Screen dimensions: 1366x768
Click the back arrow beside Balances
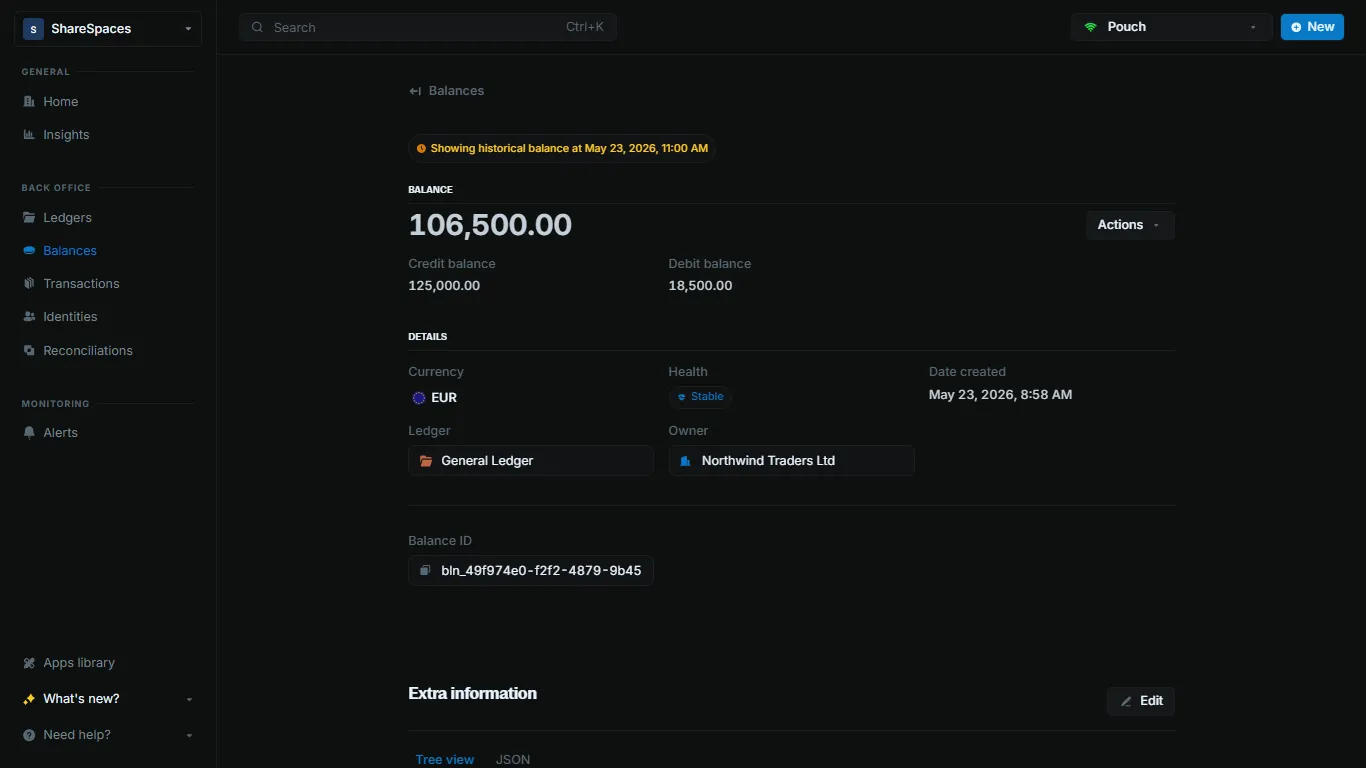point(415,91)
